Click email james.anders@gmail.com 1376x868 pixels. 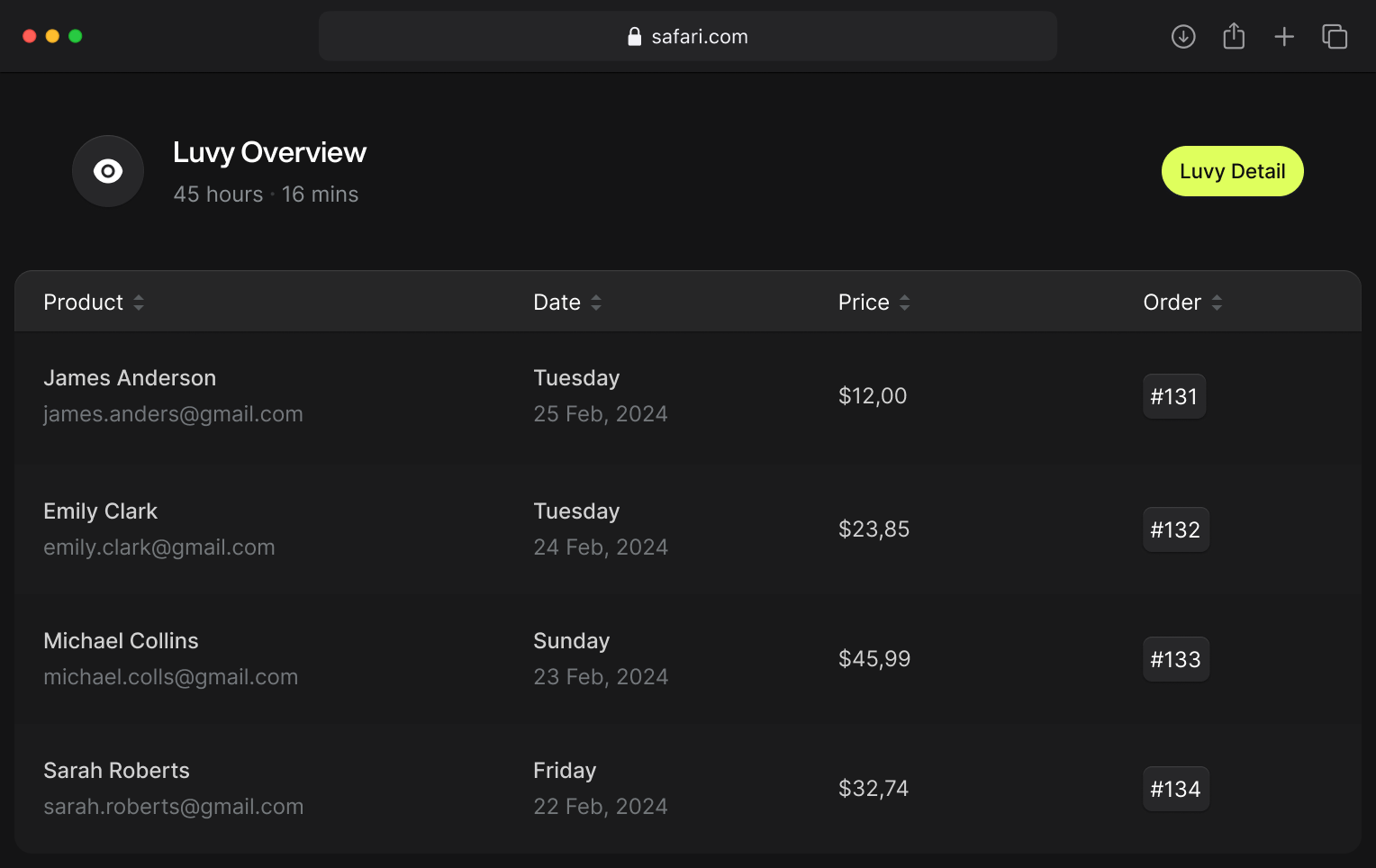click(173, 414)
